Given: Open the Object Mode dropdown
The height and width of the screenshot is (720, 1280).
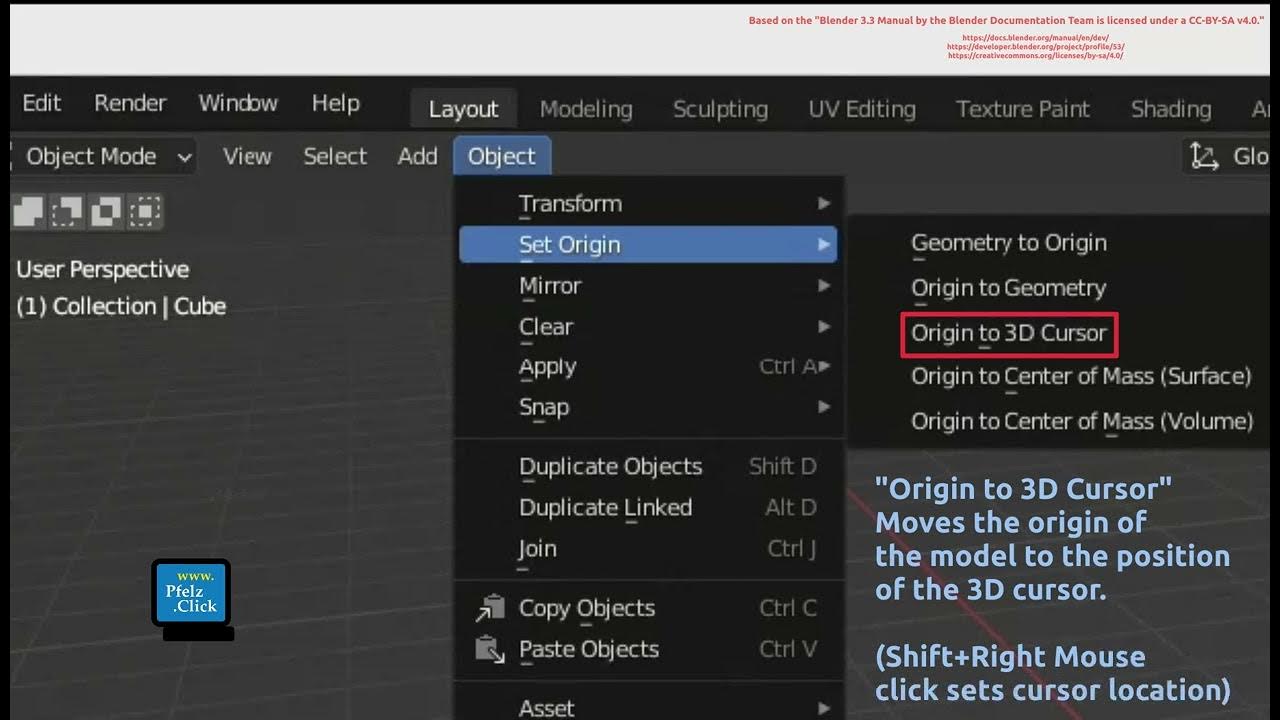Looking at the screenshot, I should (105, 156).
